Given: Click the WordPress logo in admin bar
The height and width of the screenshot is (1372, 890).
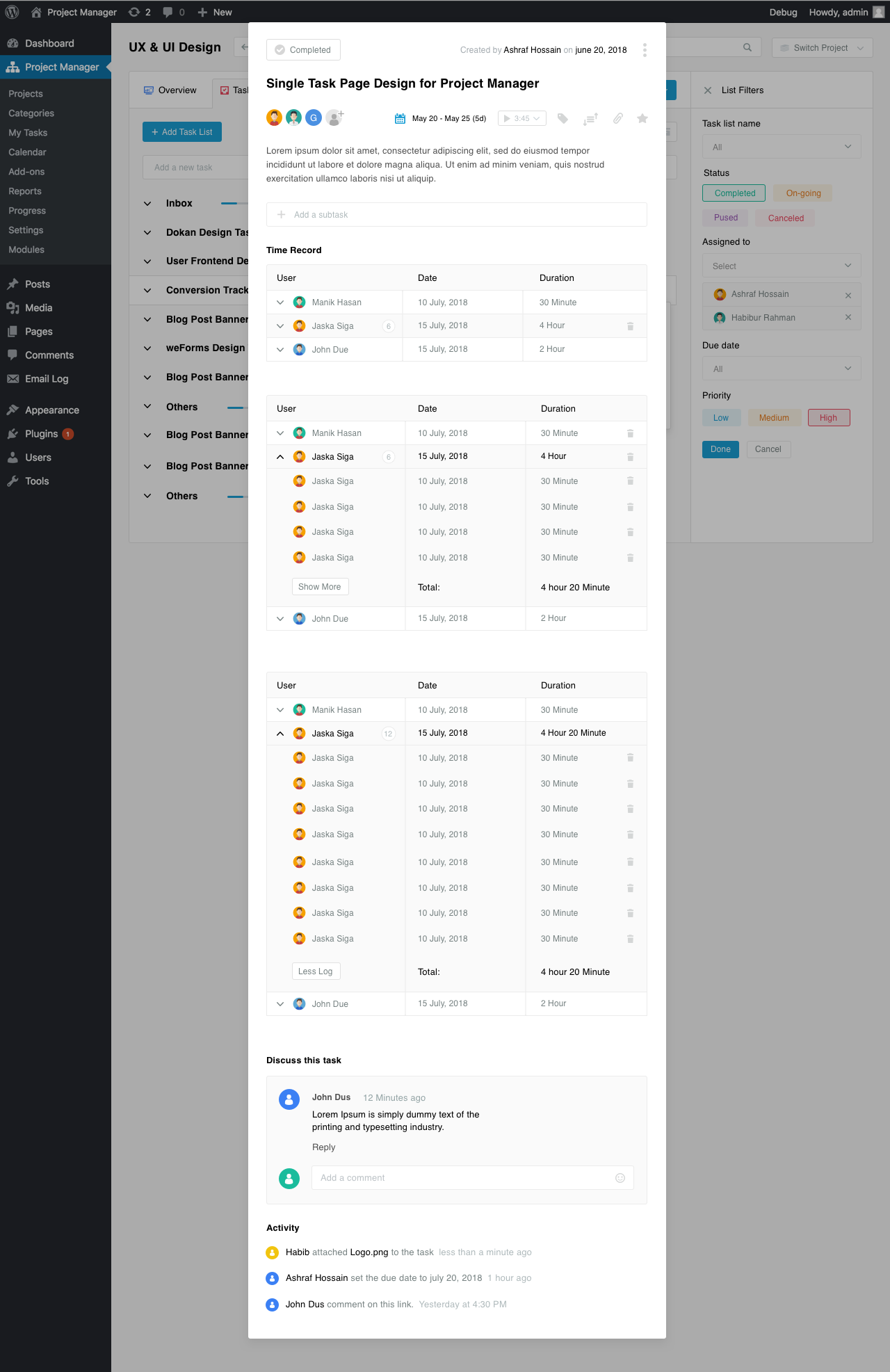Looking at the screenshot, I should point(12,12).
